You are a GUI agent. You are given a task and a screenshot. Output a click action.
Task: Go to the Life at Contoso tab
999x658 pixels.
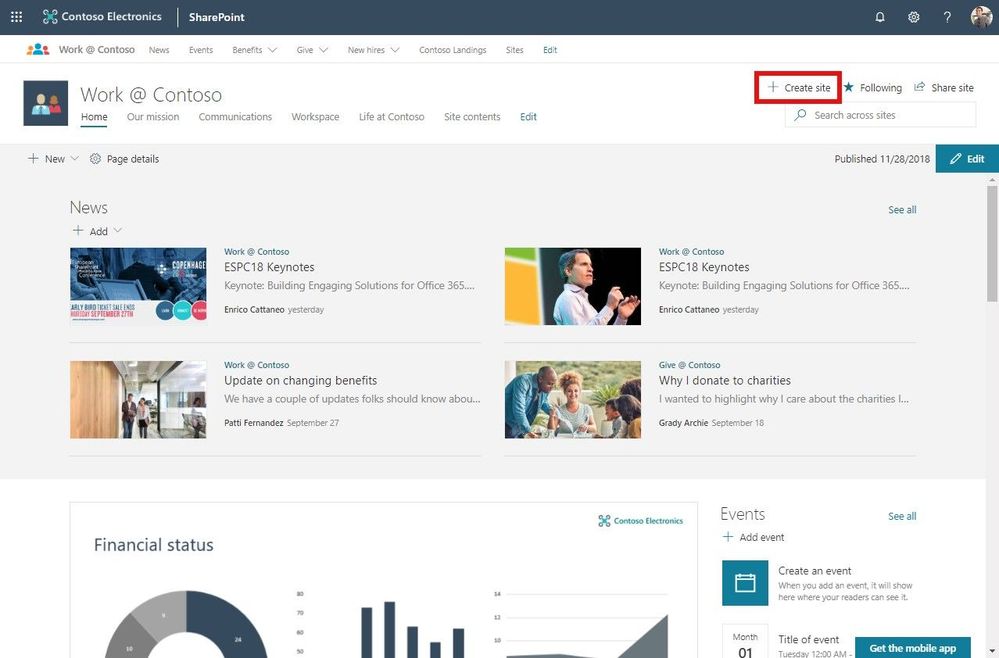click(391, 117)
